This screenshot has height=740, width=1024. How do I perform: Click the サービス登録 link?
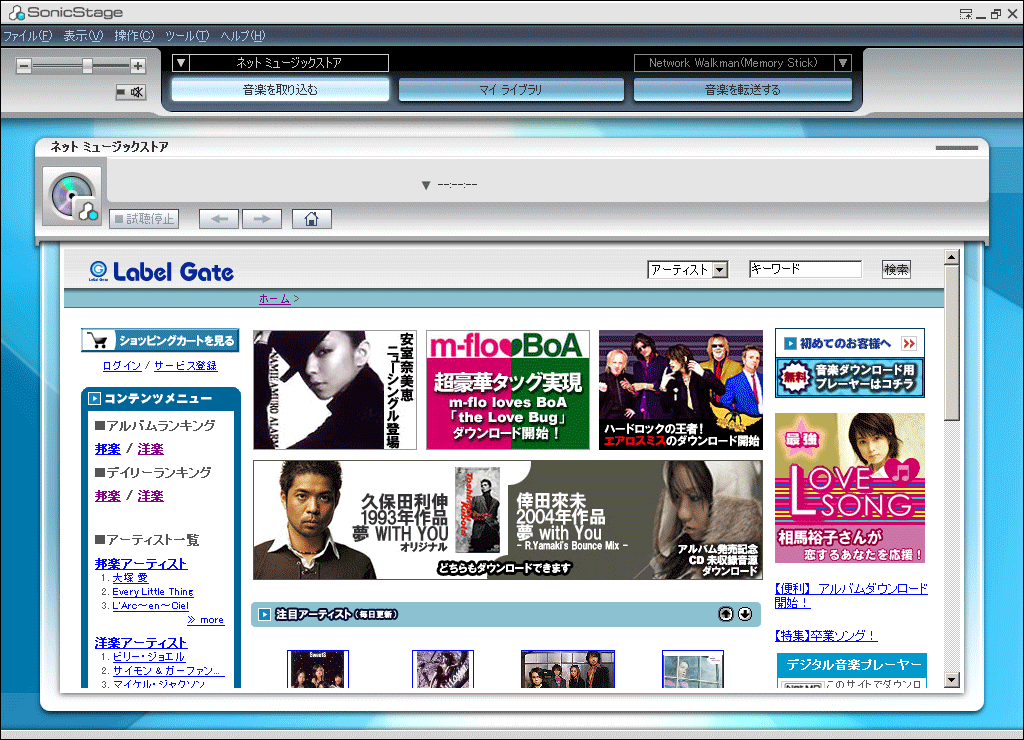pos(185,366)
